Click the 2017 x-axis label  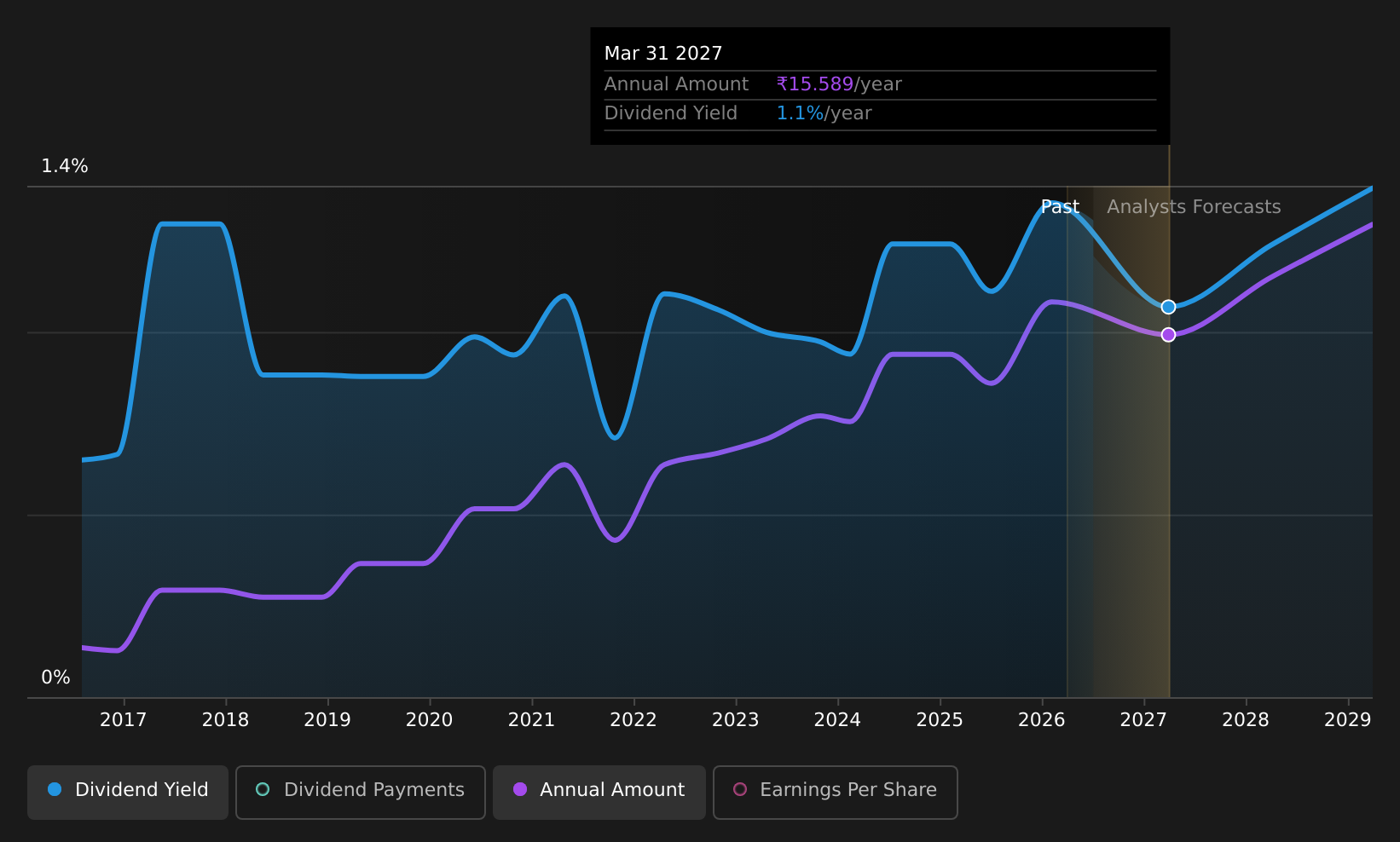(x=124, y=720)
